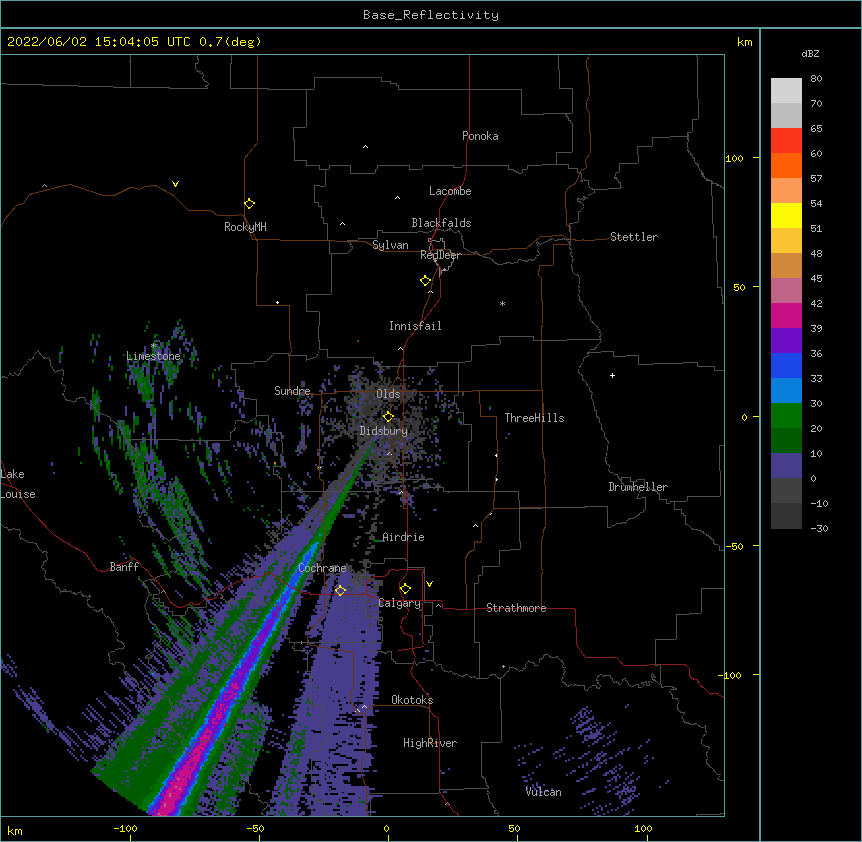Pick the purple 36-39 dBZ legend swatch
This screenshot has height=842, width=862.
[x=786, y=341]
